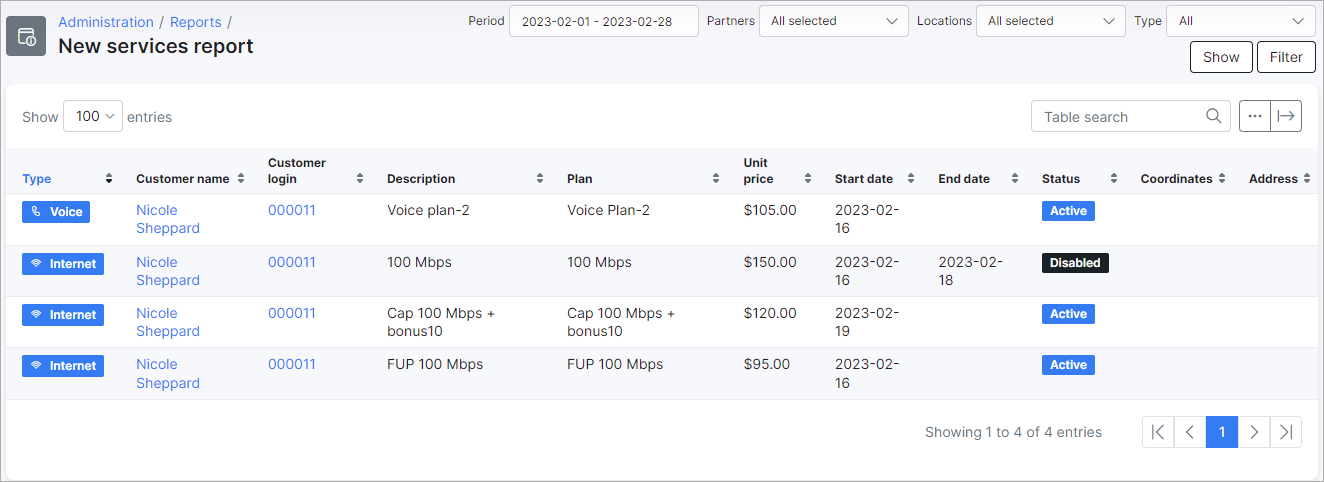Select page 1 in pagination
The height and width of the screenshot is (482, 1324).
tap(1222, 432)
